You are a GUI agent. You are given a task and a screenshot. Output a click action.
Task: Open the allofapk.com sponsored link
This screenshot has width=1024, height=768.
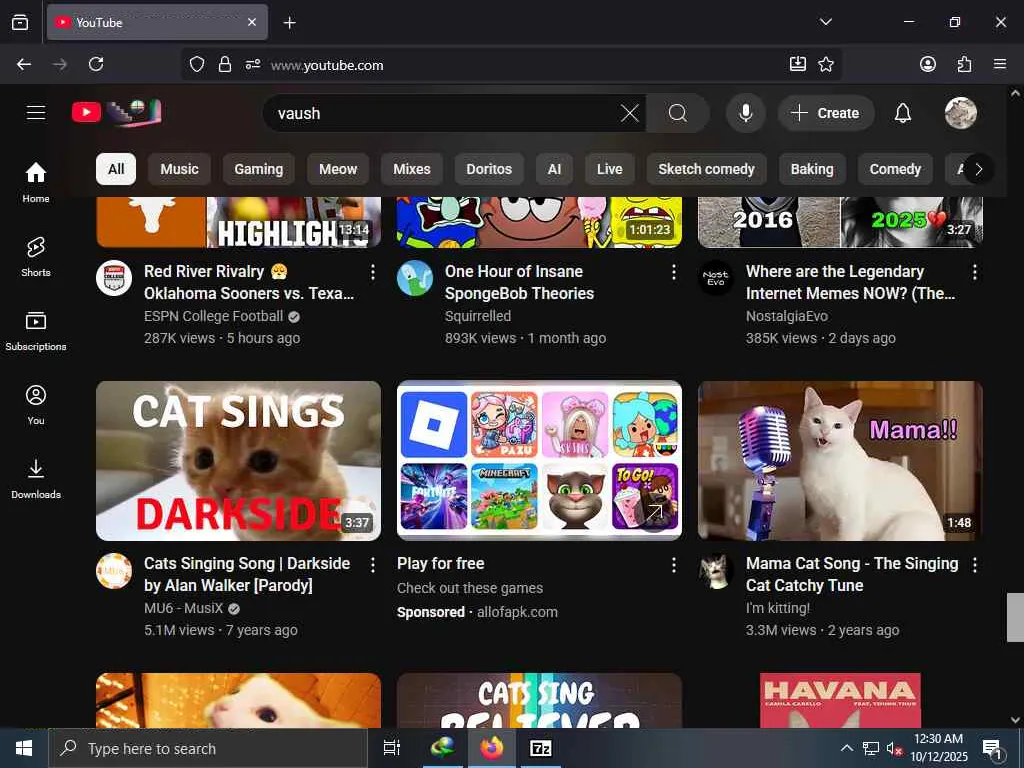(x=517, y=613)
